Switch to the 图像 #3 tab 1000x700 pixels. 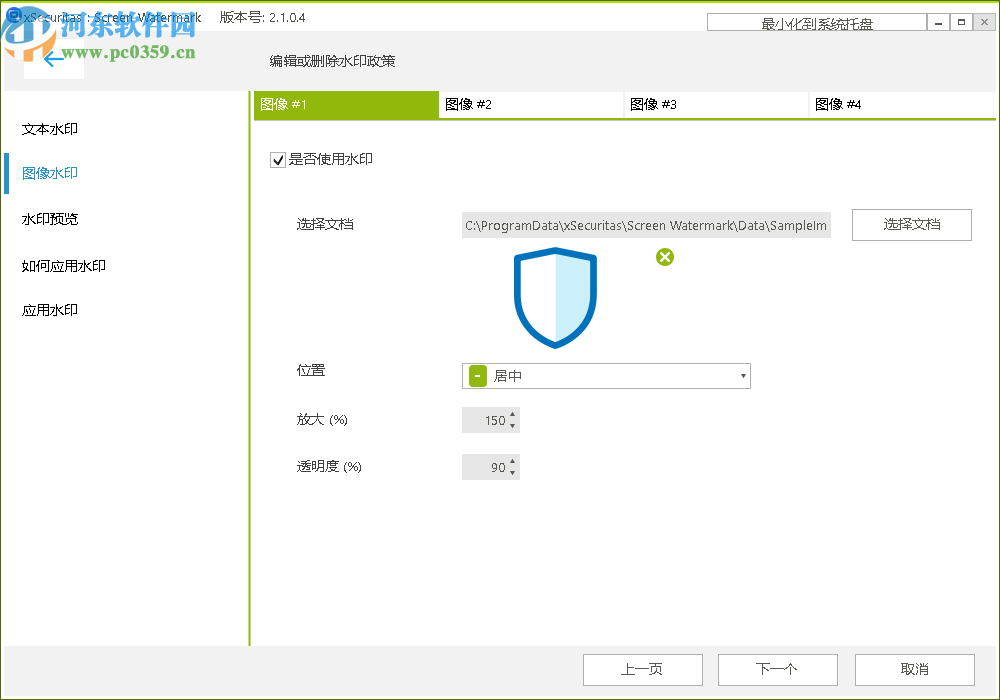click(715, 104)
